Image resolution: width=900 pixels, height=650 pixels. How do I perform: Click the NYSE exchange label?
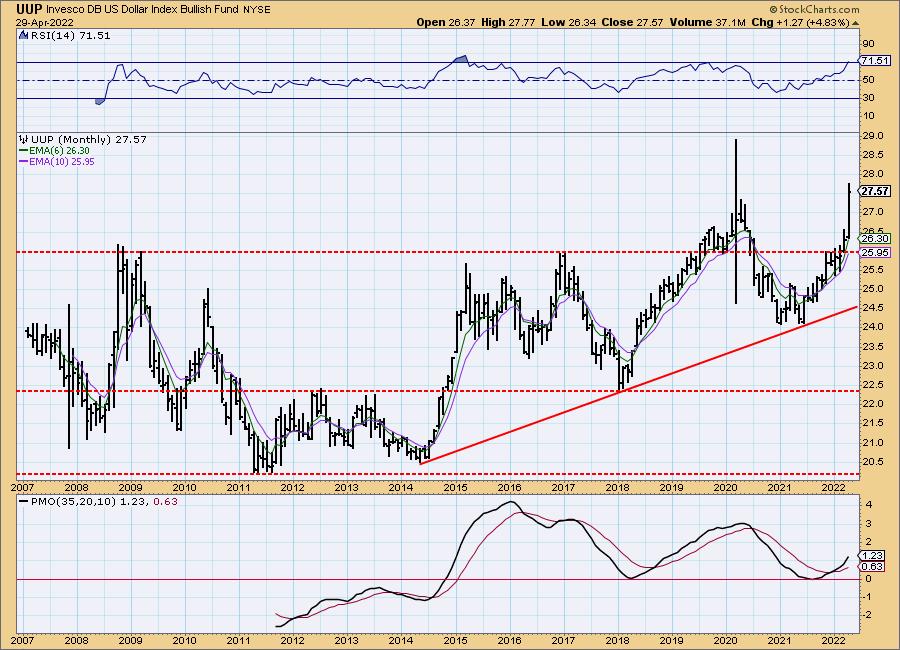pyautogui.click(x=257, y=10)
